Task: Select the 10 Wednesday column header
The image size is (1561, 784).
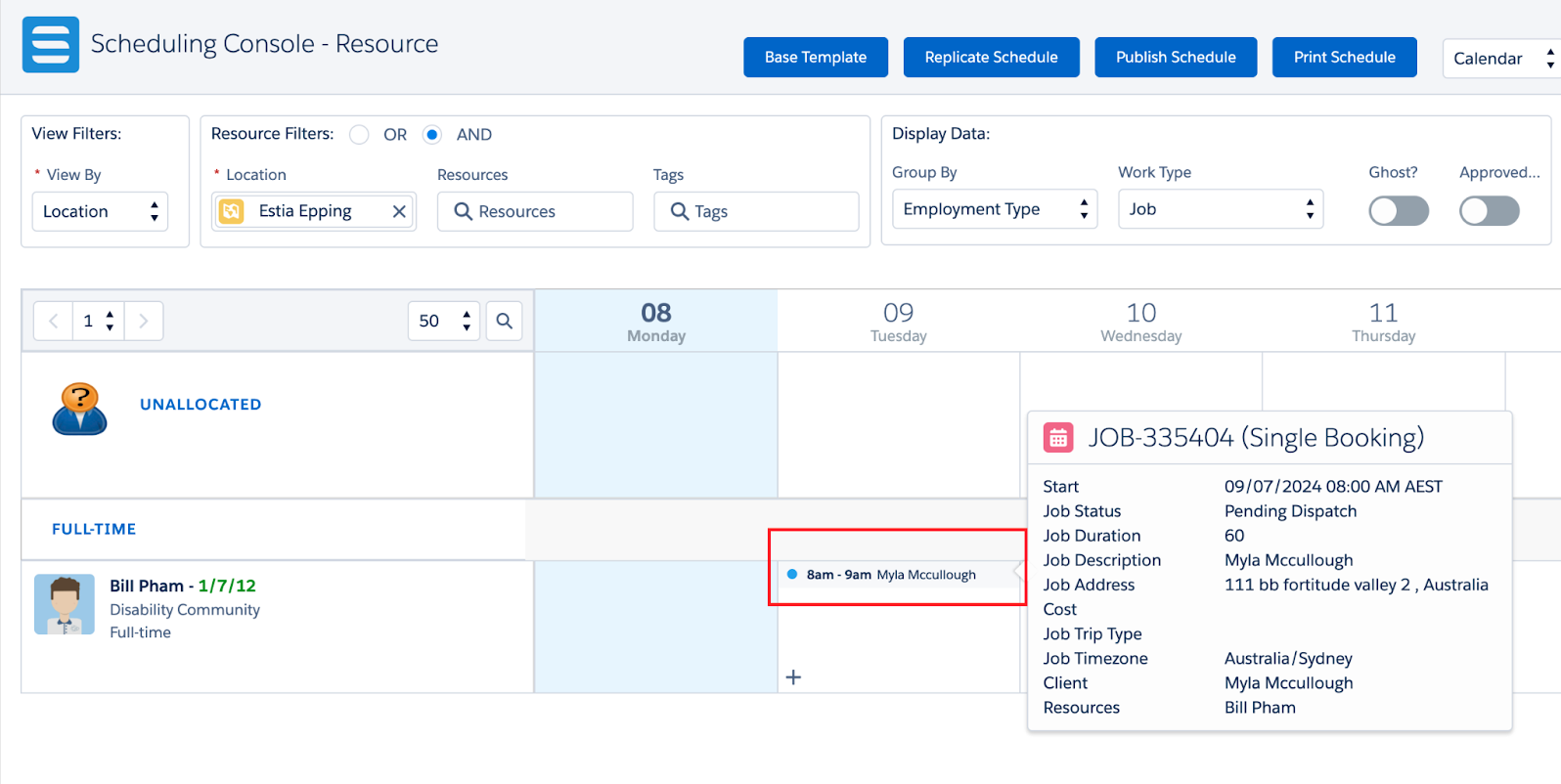Action: point(1141,322)
